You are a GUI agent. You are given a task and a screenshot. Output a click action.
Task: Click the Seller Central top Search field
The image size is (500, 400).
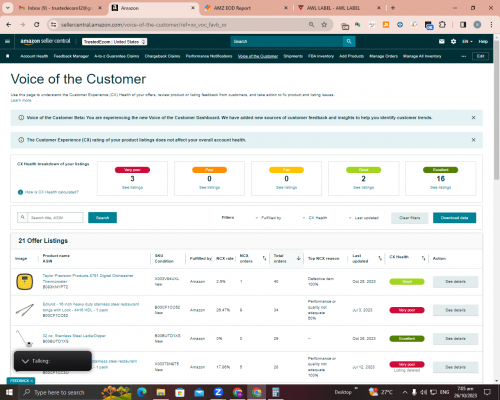tap(287, 41)
